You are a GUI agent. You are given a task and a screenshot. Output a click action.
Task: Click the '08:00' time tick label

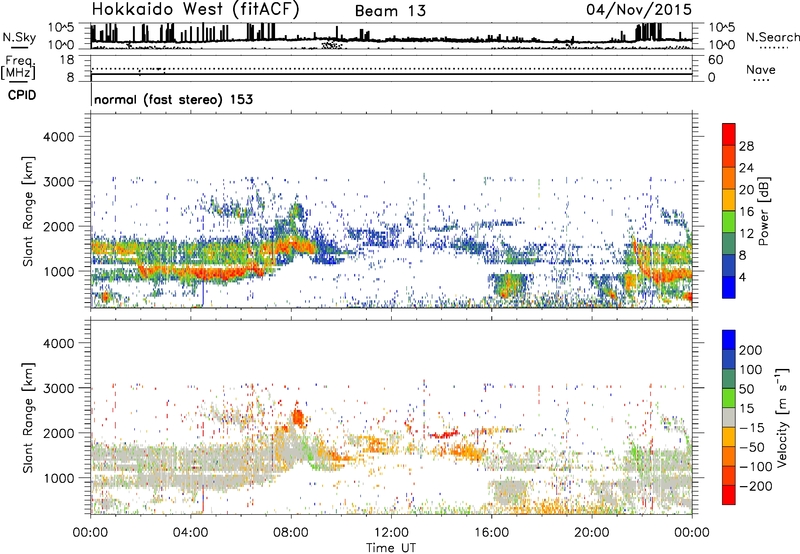click(291, 533)
